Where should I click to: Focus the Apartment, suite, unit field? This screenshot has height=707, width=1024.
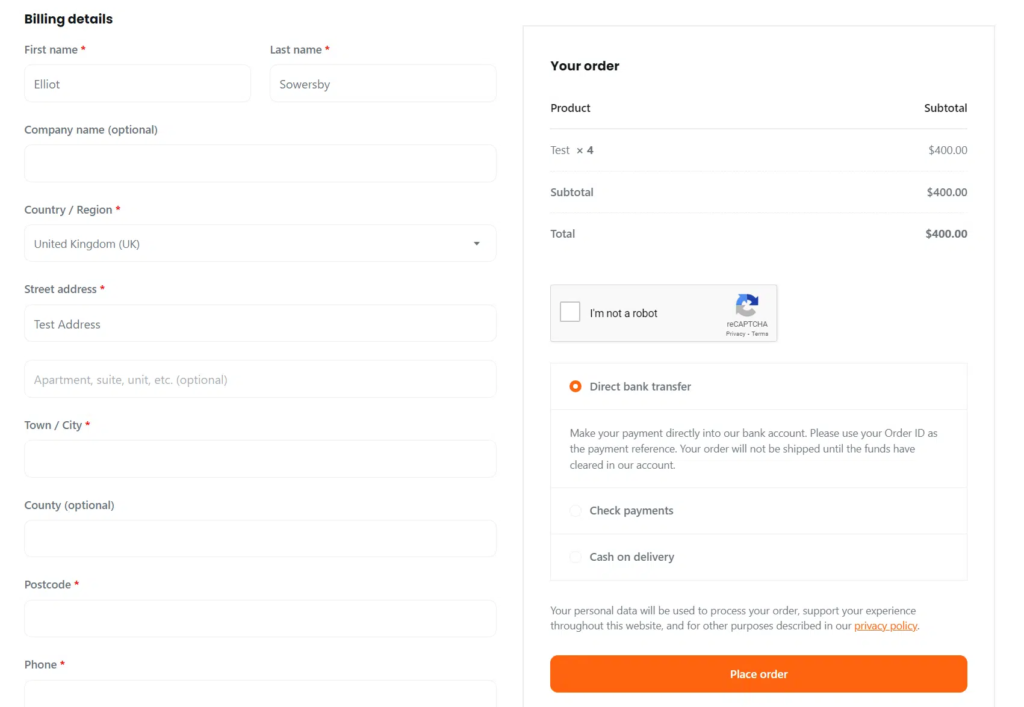(260, 380)
